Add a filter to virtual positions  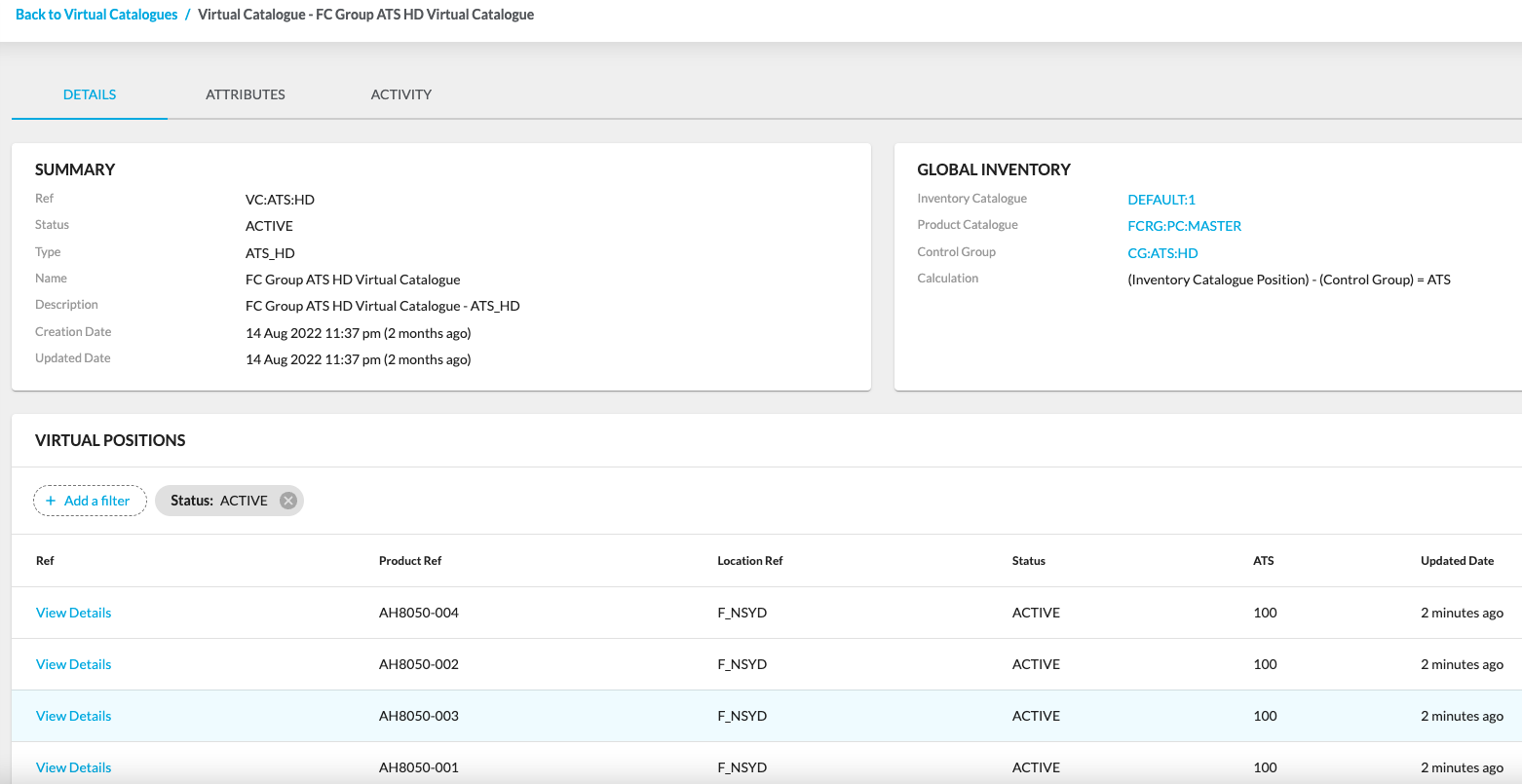[x=90, y=501]
